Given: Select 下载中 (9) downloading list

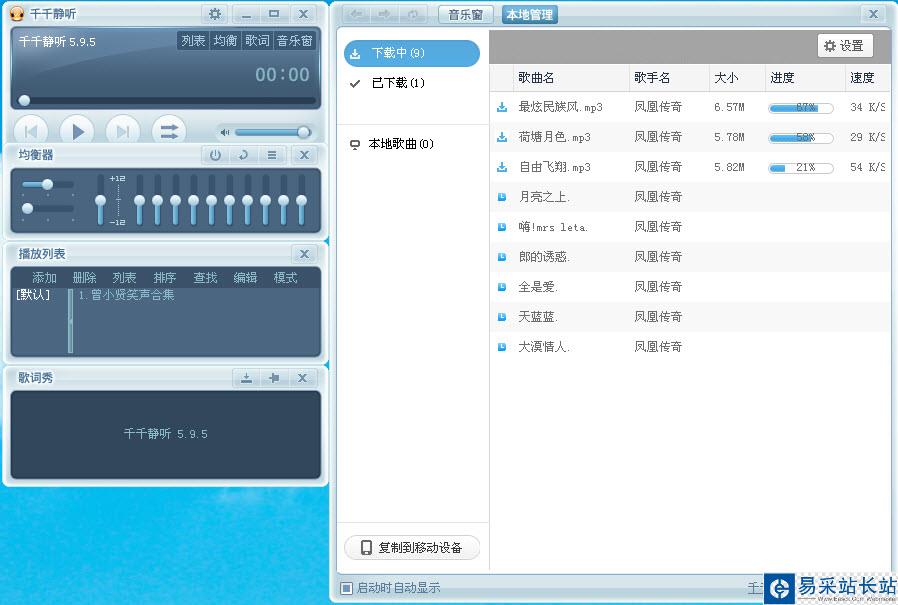Looking at the screenshot, I should tap(412, 53).
